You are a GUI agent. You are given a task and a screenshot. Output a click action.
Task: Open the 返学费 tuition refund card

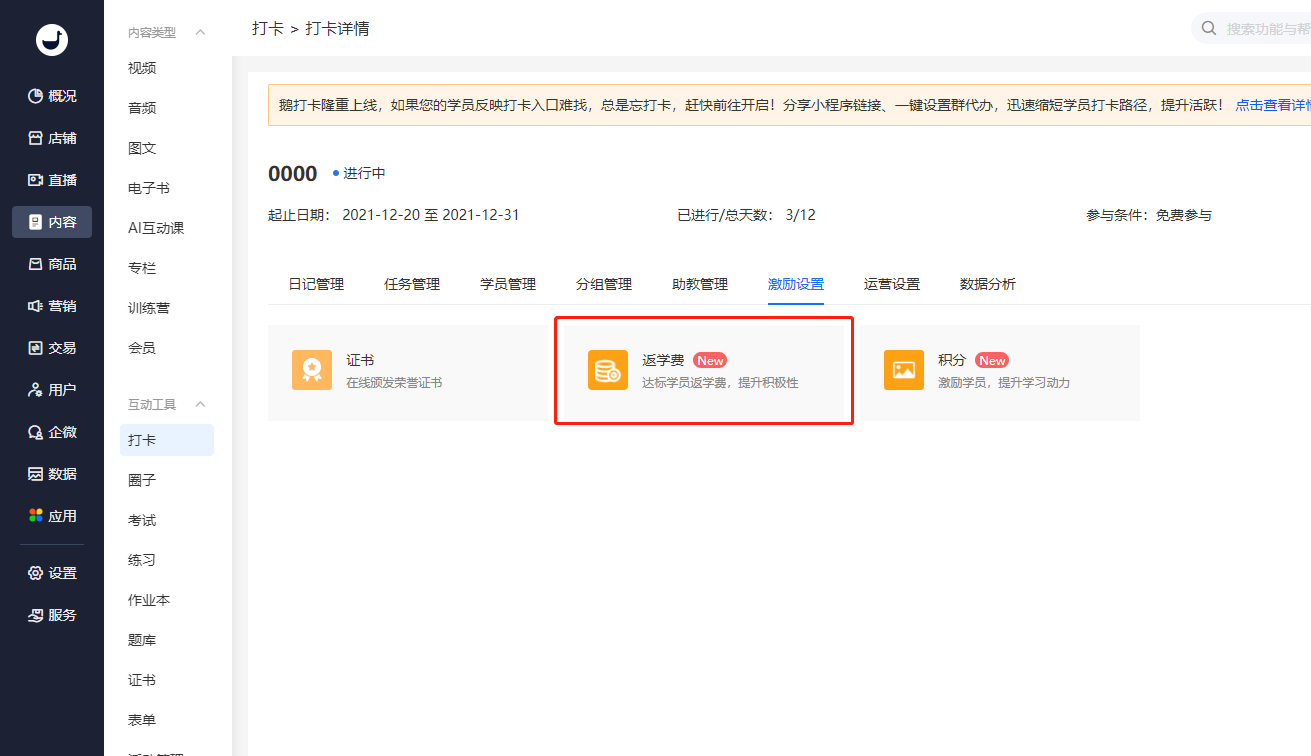pyautogui.click(x=703, y=371)
